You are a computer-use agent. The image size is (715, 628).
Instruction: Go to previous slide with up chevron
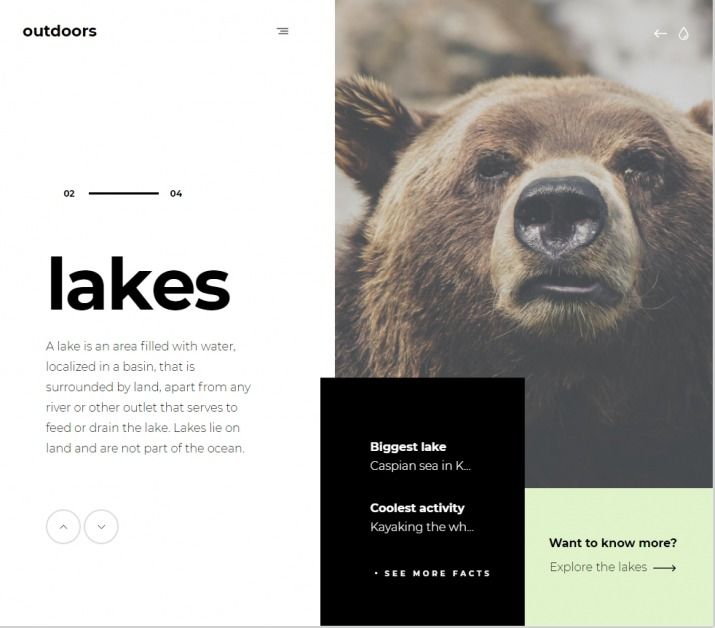(x=63, y=527)
